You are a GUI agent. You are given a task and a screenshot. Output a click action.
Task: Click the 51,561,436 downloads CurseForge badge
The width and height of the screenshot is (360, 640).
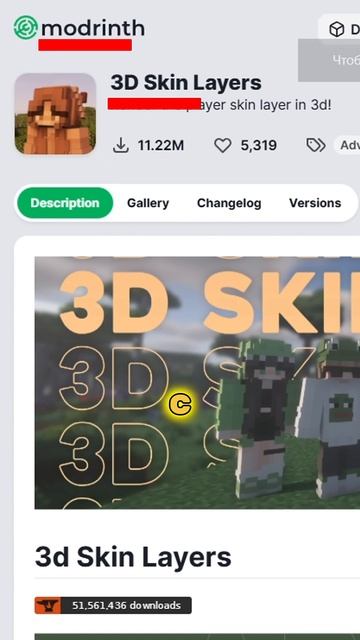pyautogui.click(x=113, y=605)
